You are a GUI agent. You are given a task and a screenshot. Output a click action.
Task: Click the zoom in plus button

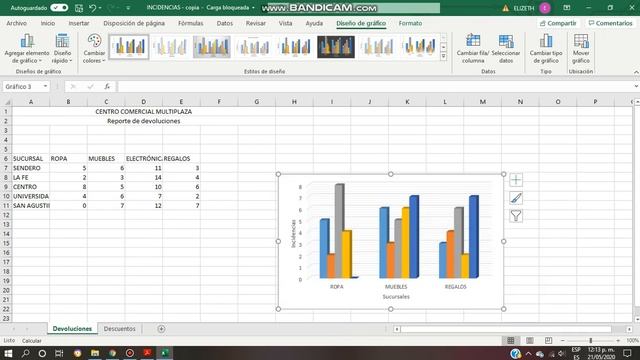point(618,340)
